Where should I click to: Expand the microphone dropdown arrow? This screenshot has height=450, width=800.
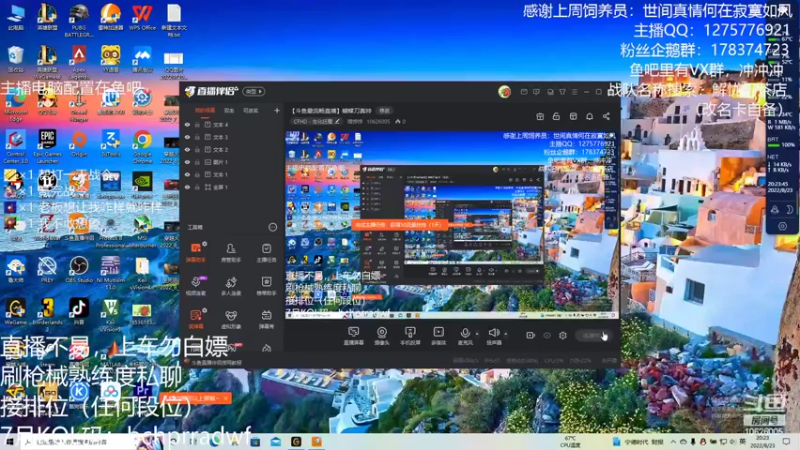click(x=477, y=334)
